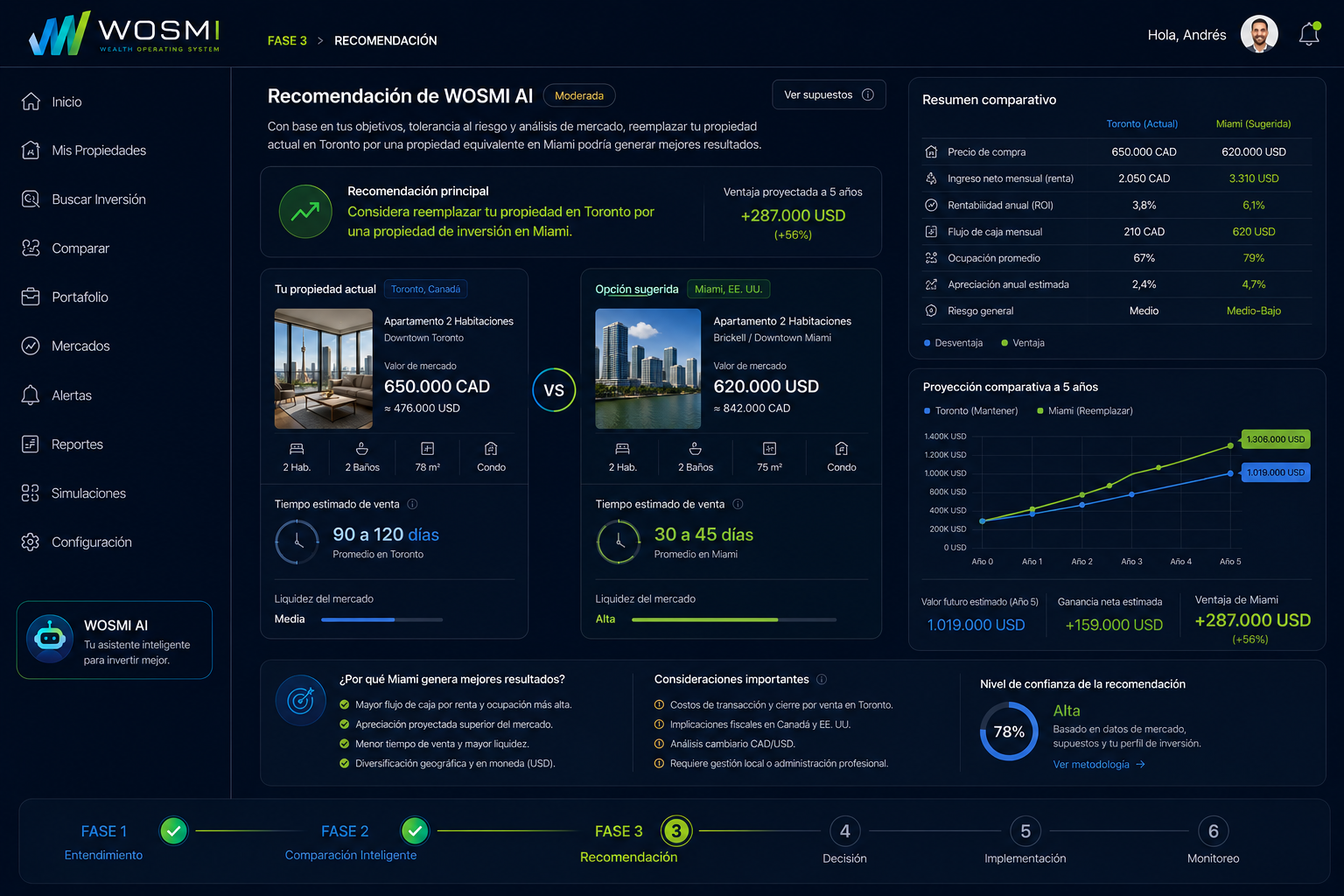
Task: Click the Moderada risk profile badge
Action: (x=579, y=95)
